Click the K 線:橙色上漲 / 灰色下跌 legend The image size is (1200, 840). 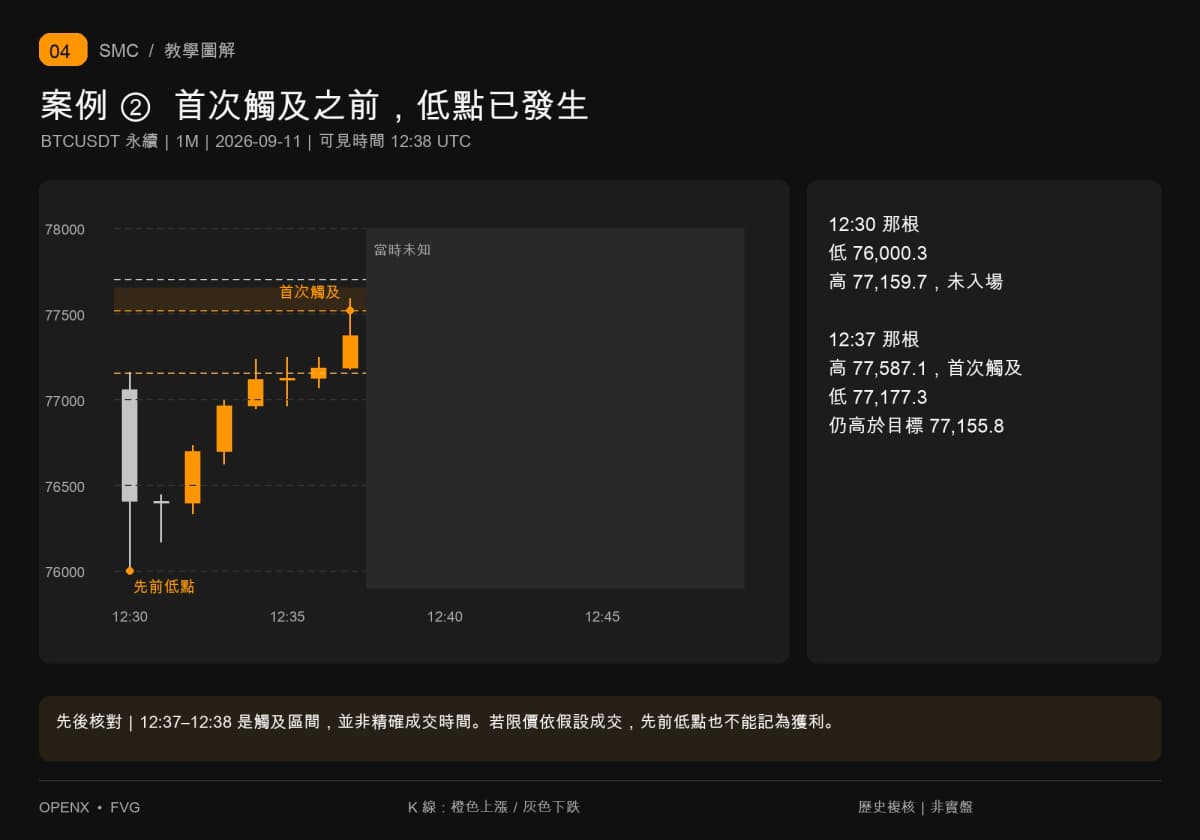tap(494, 807)
